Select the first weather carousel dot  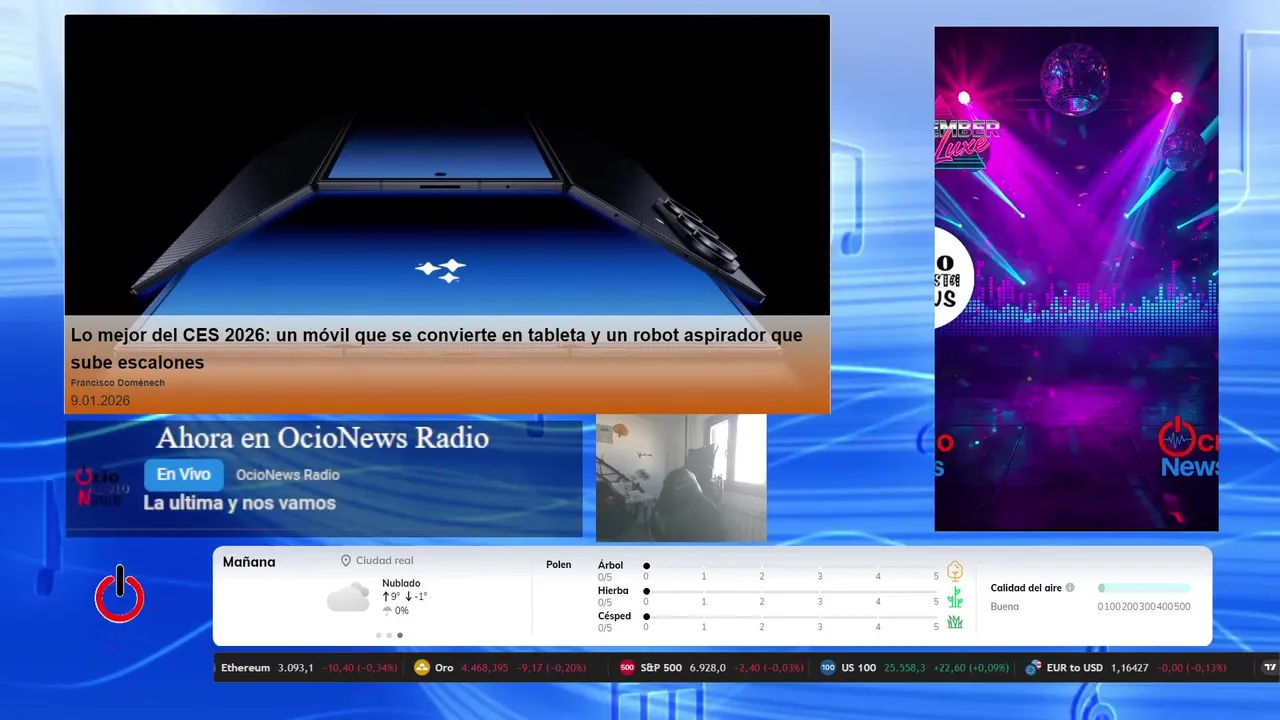tap(378, 635)
